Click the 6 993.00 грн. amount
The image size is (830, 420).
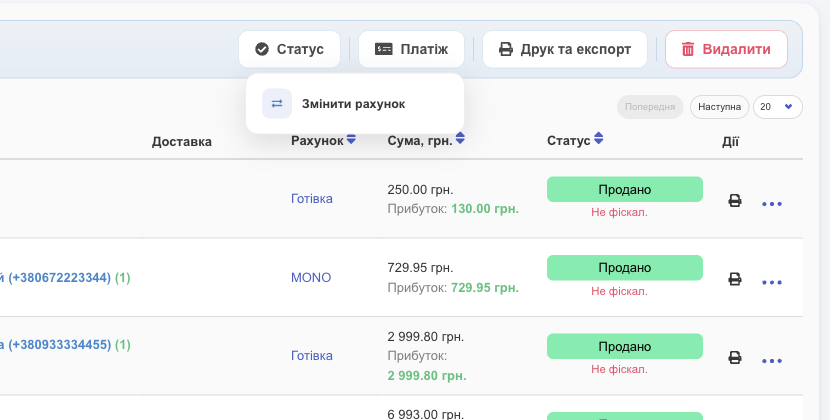[x=426, y=414]
